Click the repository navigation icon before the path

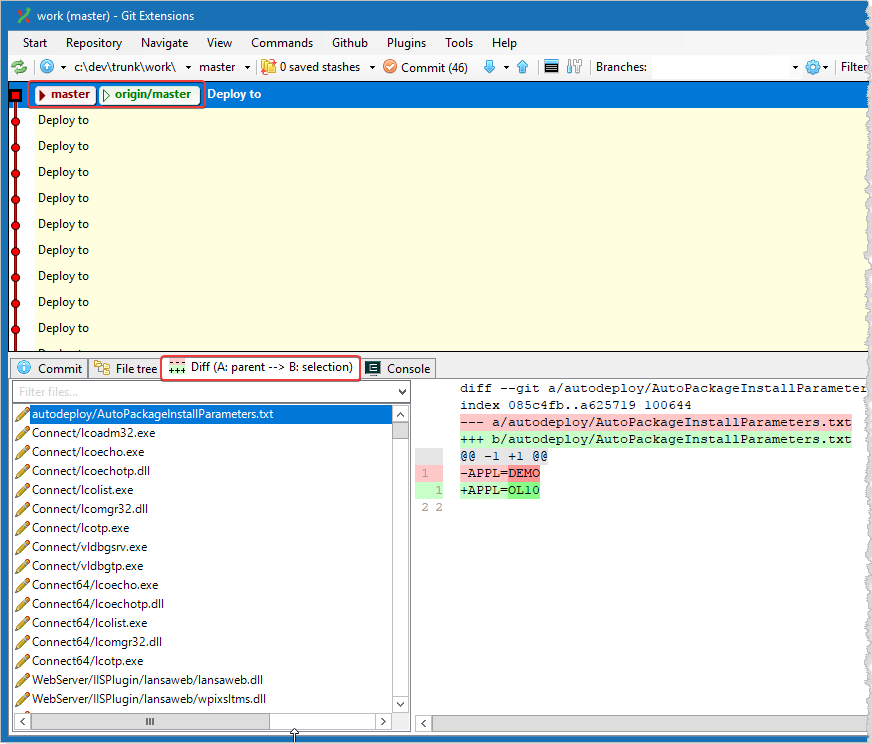click(47, 67)
